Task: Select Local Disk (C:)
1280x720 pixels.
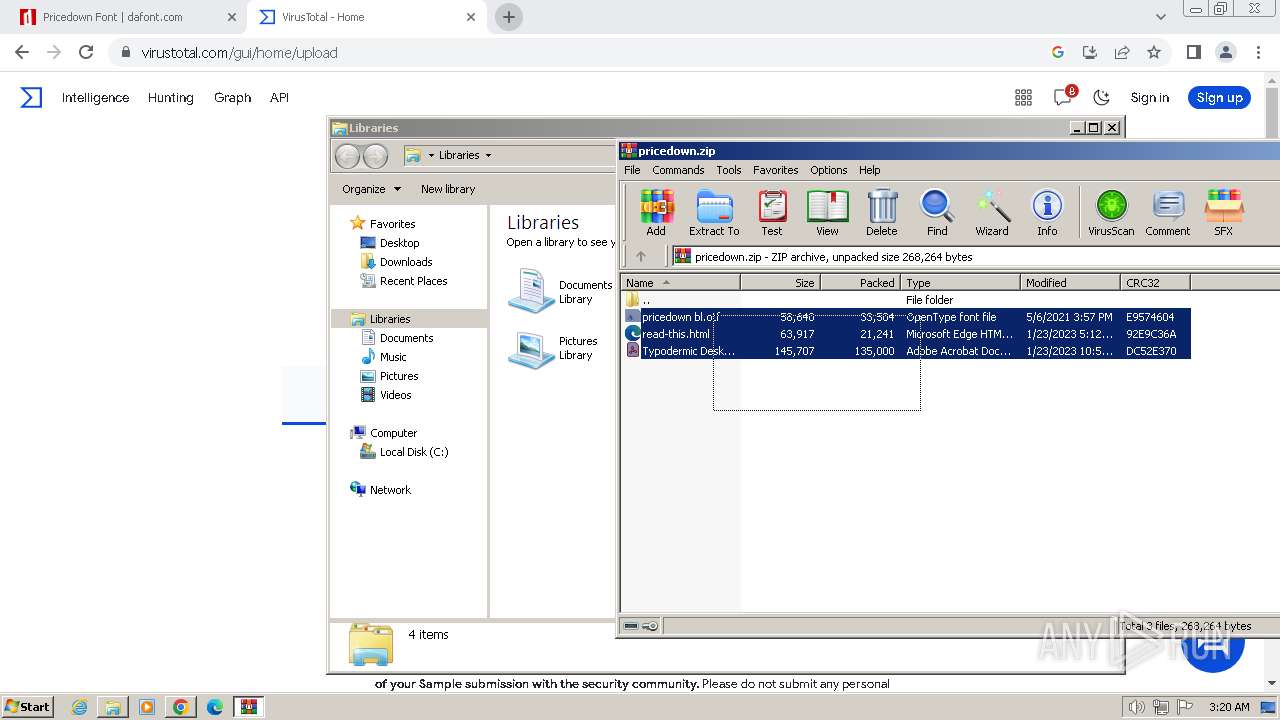Action: pos(404,452)
